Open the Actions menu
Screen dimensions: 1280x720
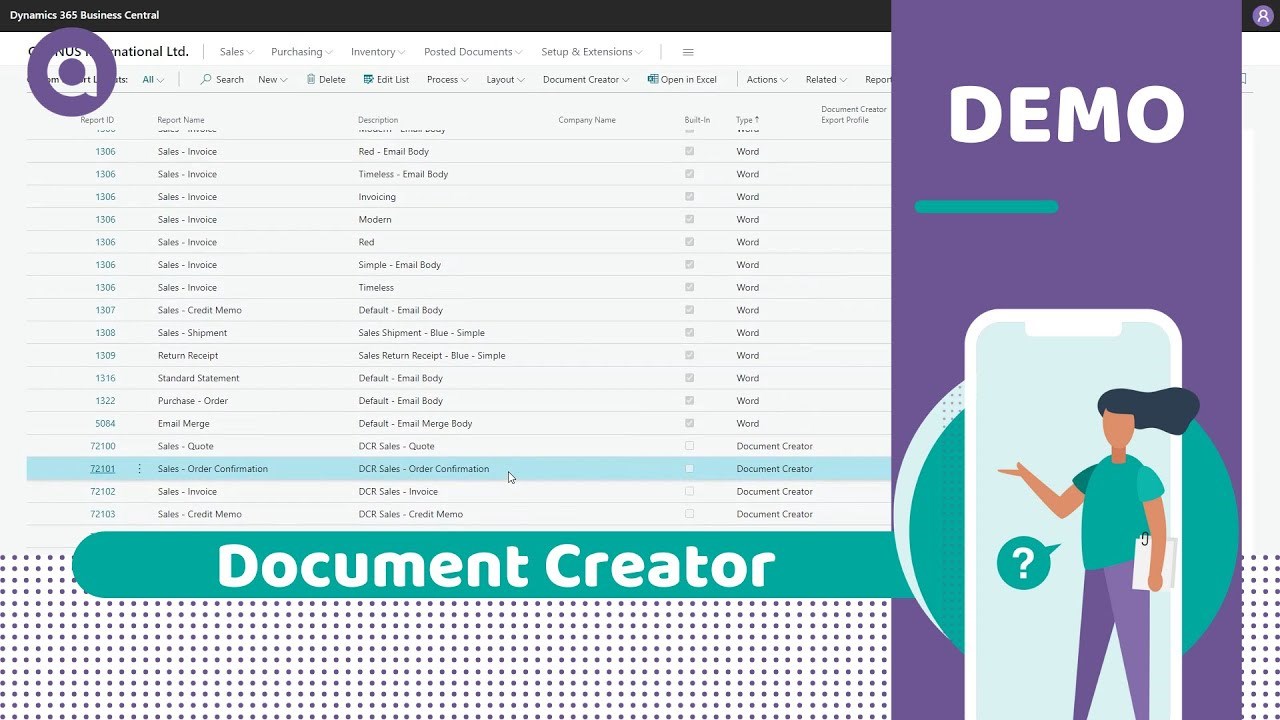point(767,80)
